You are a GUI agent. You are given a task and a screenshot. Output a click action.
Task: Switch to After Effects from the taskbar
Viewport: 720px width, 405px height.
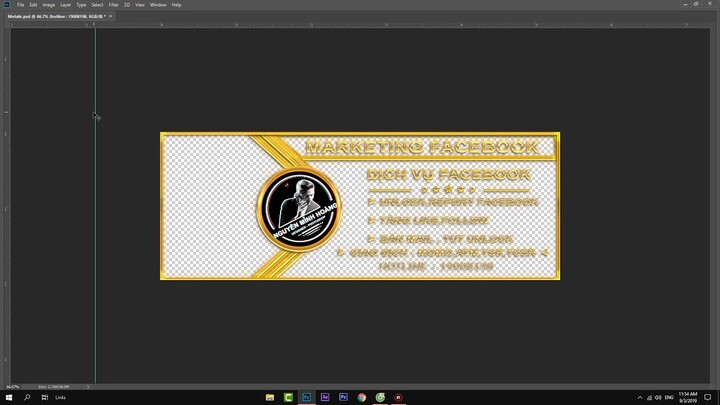[x=325, y=397]
